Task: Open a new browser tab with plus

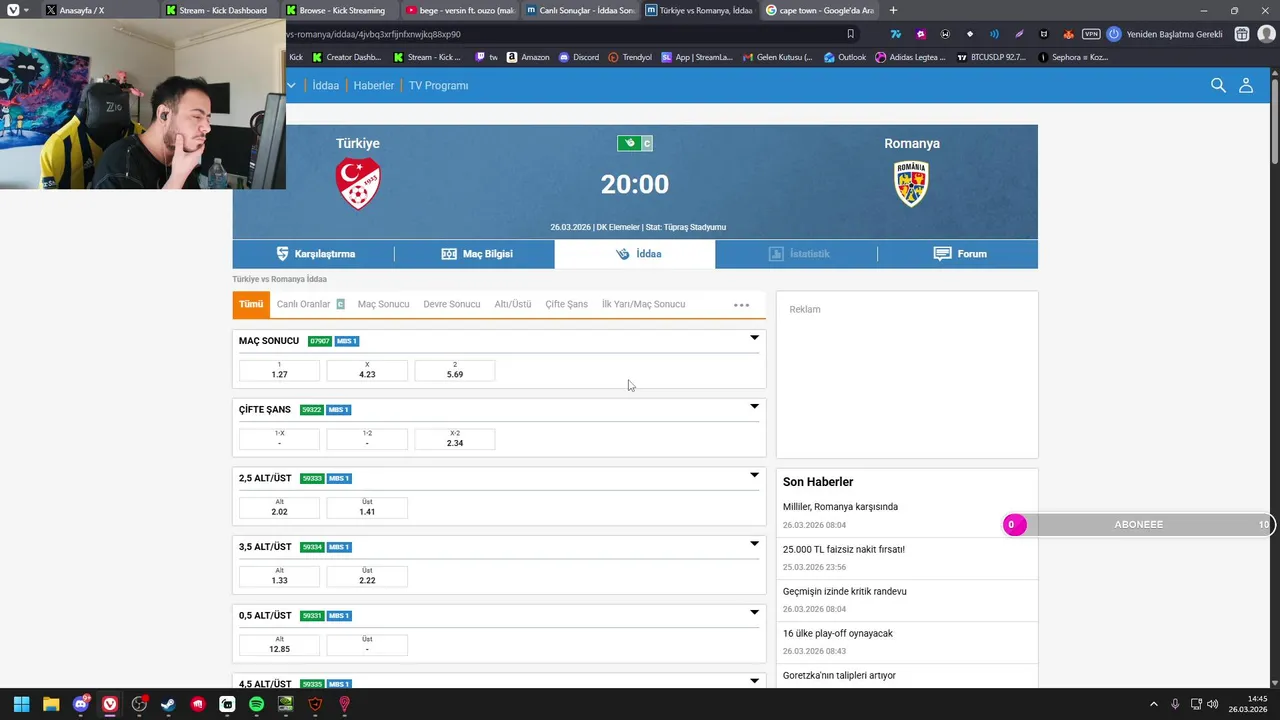Action: coord(893,10)
